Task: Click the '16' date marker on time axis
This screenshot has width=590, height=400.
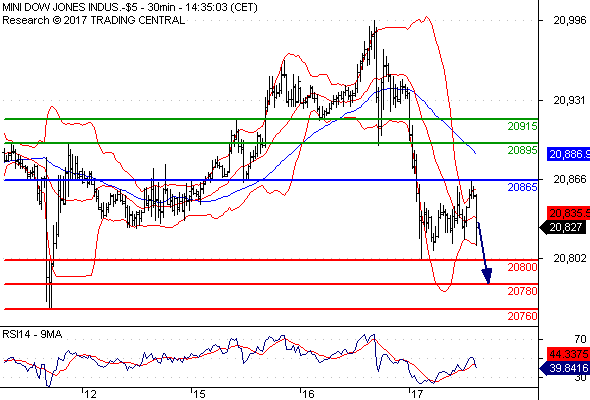Action: coord(308,394)
